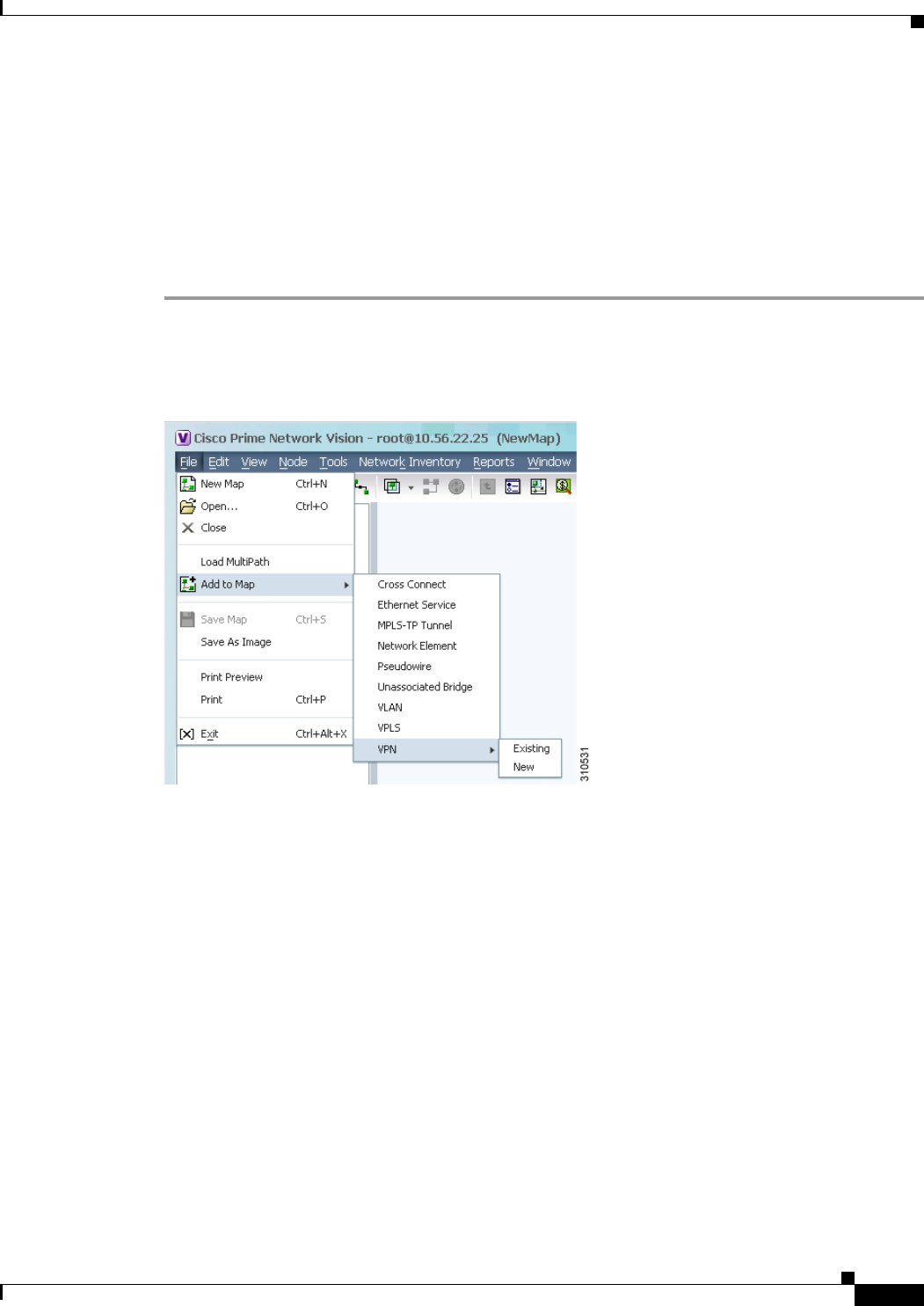Select Pseudowire in submenu

coord(426,667)
